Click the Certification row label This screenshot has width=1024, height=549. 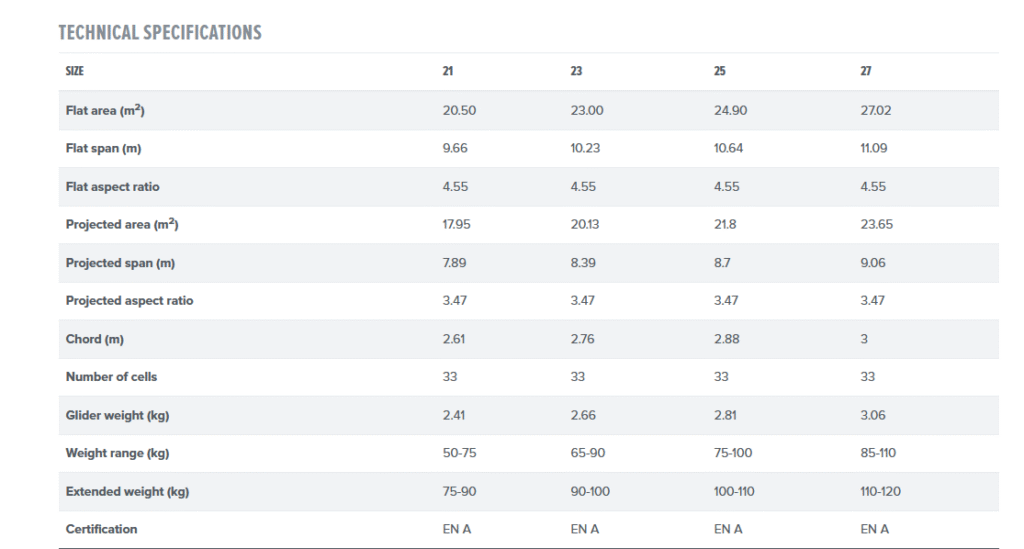[x=101, y=529]
